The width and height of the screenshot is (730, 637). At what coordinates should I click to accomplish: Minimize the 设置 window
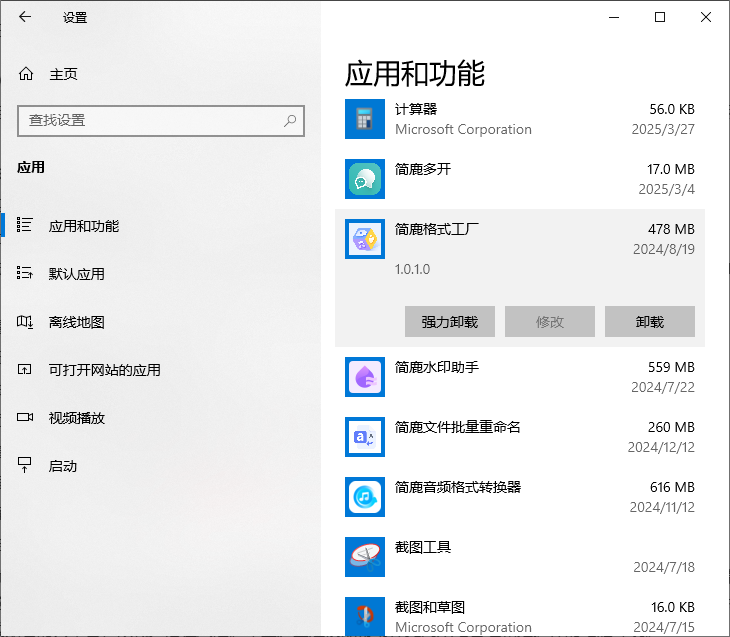[x=614, y=17]
